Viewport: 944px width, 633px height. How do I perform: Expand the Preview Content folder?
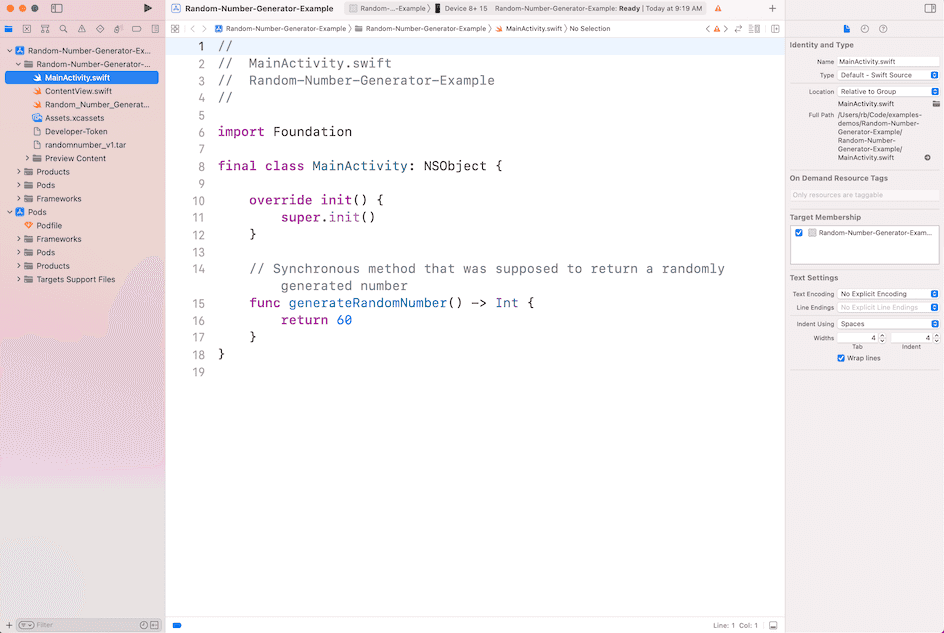[x=28, y=158]
